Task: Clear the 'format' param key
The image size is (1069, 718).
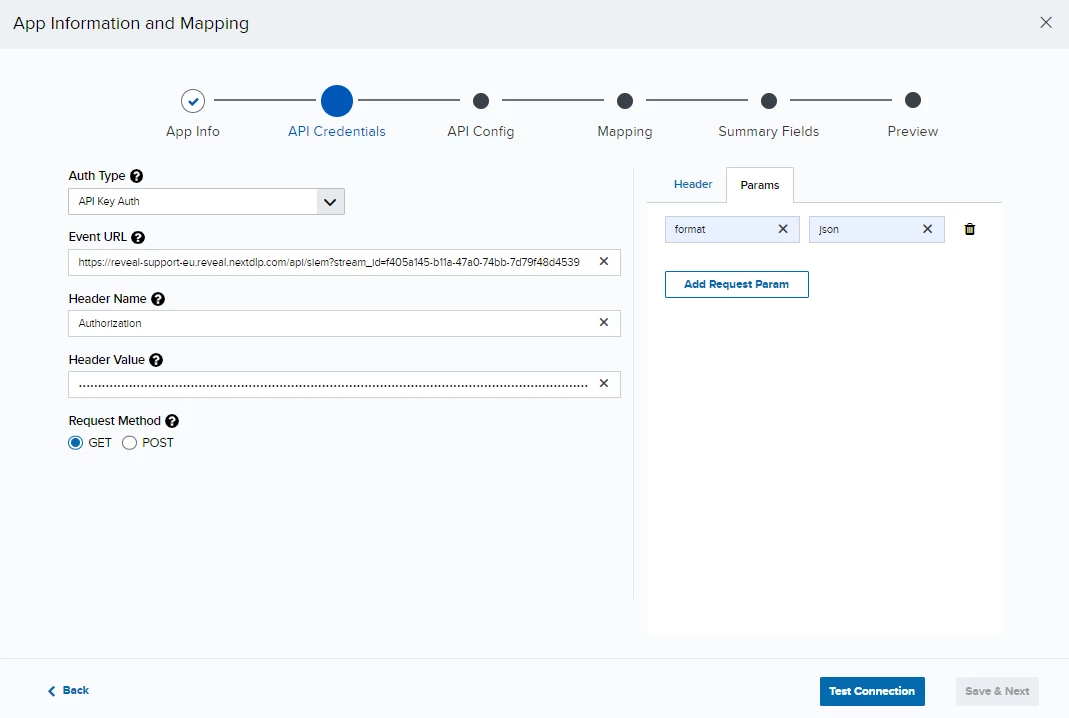Action: [783, 229]
